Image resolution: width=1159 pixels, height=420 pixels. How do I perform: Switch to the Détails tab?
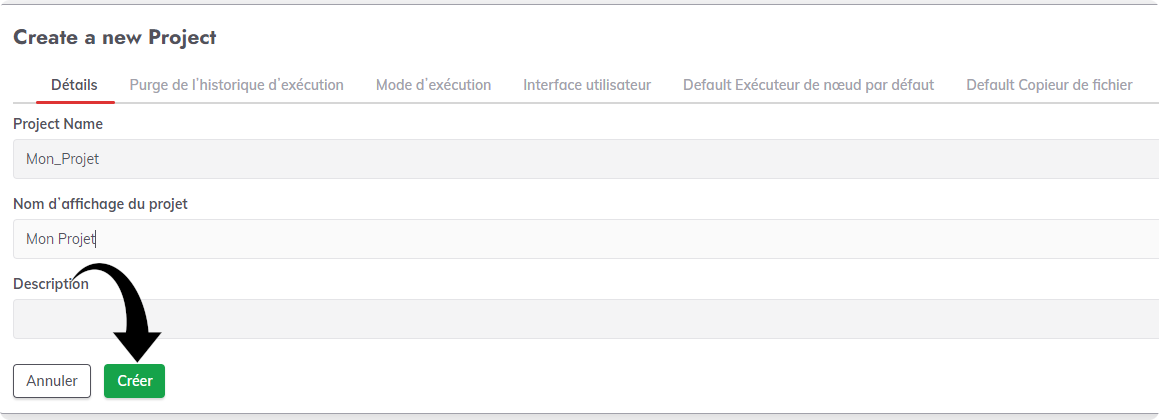coord(75,85)
